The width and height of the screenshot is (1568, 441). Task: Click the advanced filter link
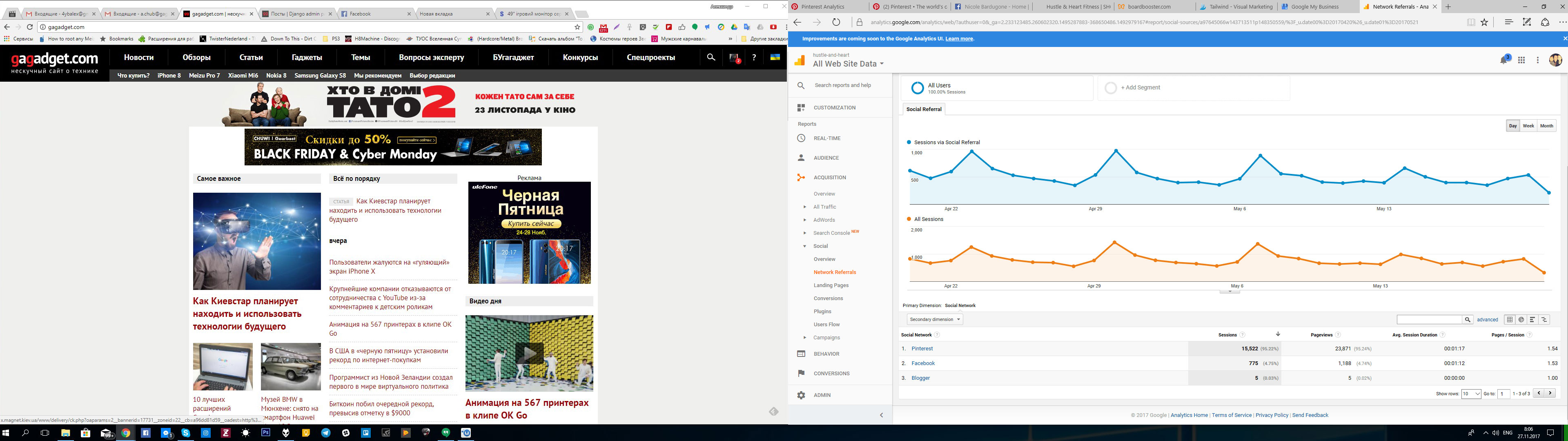point(1487,320)
